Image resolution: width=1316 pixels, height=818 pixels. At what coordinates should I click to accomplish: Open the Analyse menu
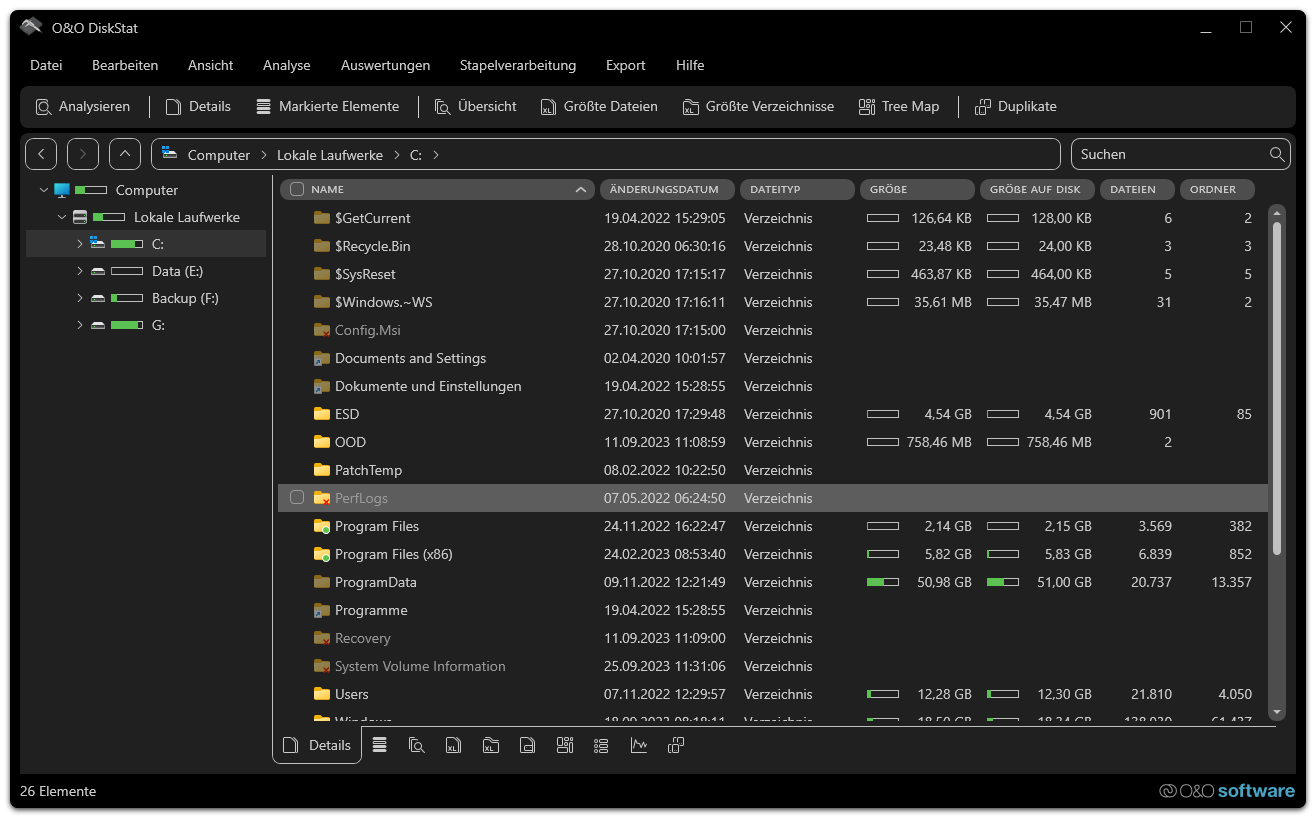pyautogui.click(x=287, y=65)
